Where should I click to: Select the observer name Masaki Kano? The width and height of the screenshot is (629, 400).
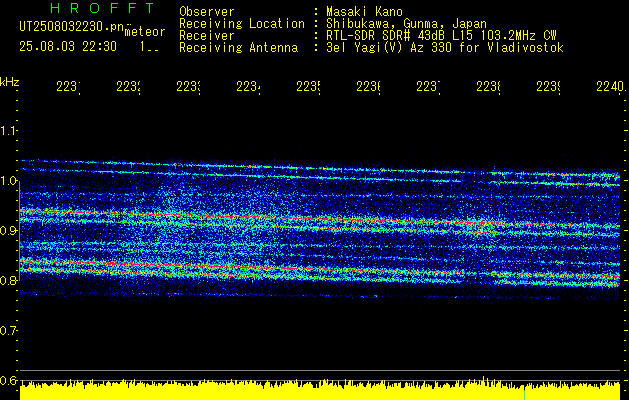364,11
